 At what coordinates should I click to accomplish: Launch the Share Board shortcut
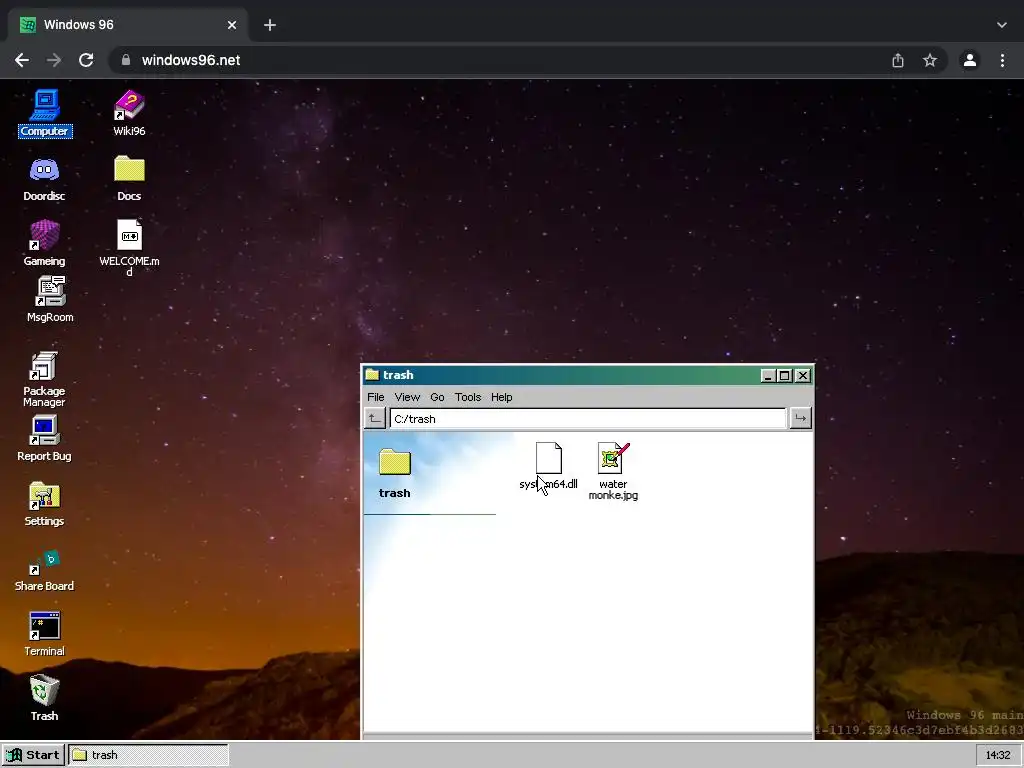point(44,571)
